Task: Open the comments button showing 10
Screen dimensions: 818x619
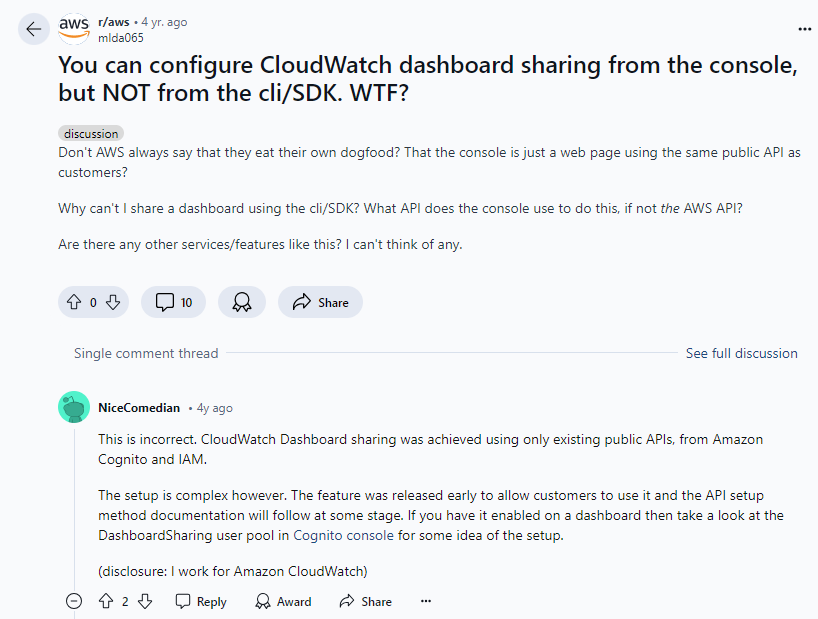Action: click(173, 302)
